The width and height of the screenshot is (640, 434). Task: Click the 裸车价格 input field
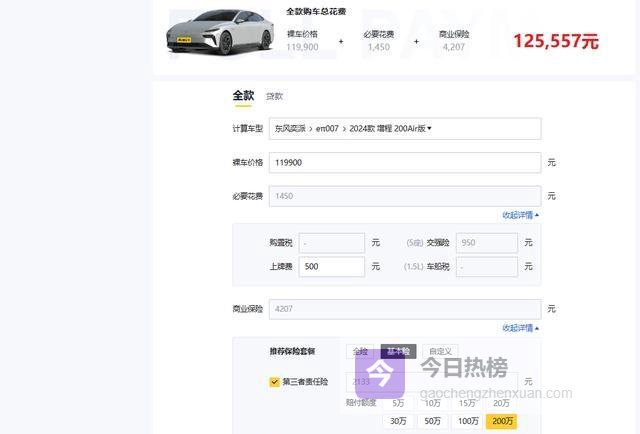[x=404, y=162]
